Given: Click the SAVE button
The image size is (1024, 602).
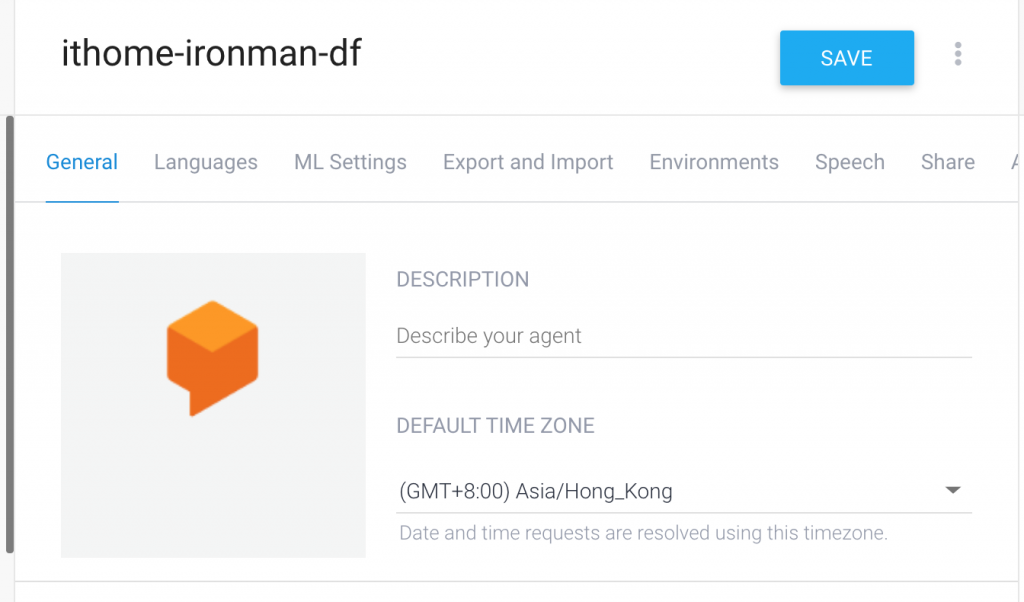Looking at the screenshot, I should click(x=846, y=58).
